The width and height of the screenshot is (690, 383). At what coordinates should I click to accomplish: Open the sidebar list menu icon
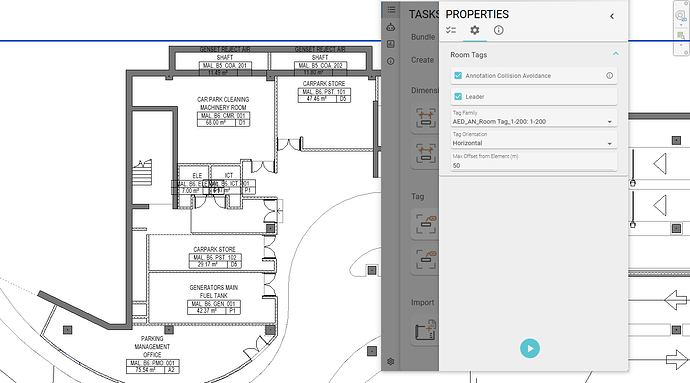click(x=391, y=10)
